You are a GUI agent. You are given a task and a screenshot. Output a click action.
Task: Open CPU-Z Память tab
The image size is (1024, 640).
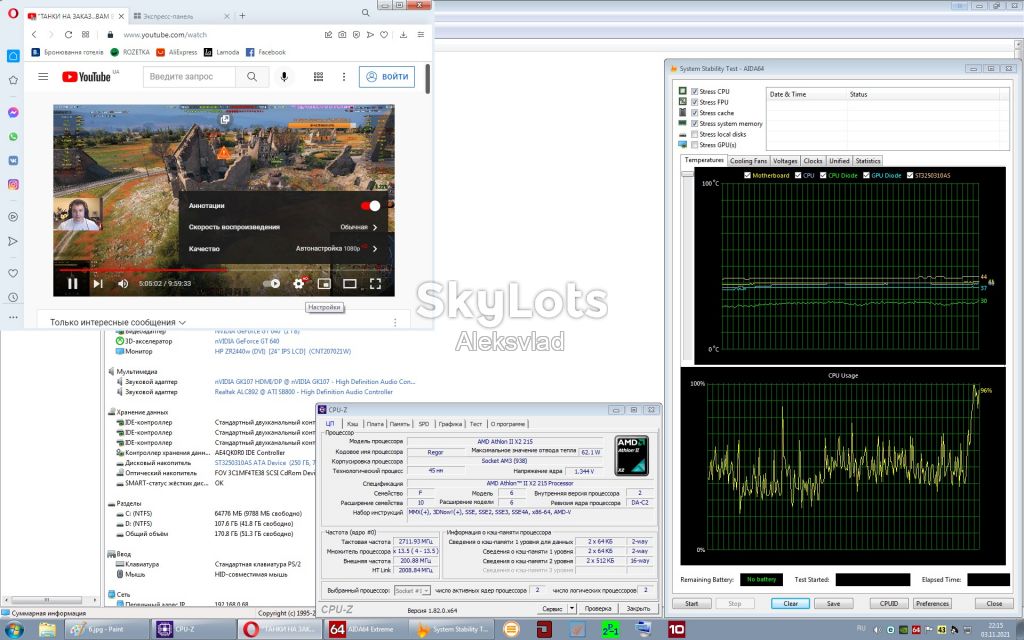click(400, 424)
